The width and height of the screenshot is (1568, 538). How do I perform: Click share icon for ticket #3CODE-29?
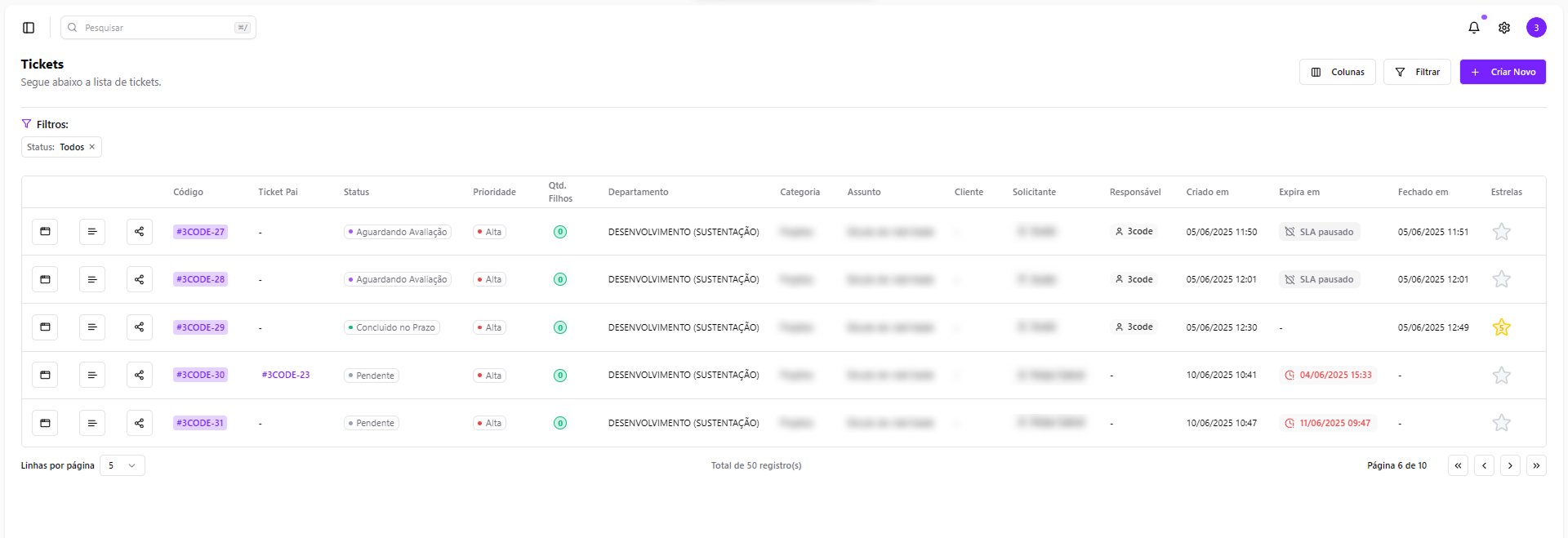tap(140, 327)
